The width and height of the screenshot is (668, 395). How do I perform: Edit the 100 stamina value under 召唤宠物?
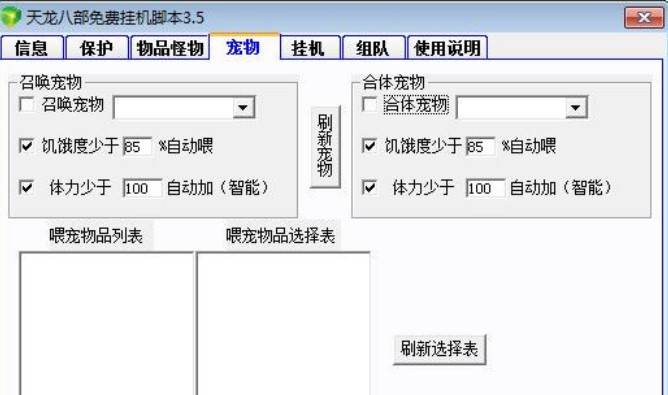(142, 188)
